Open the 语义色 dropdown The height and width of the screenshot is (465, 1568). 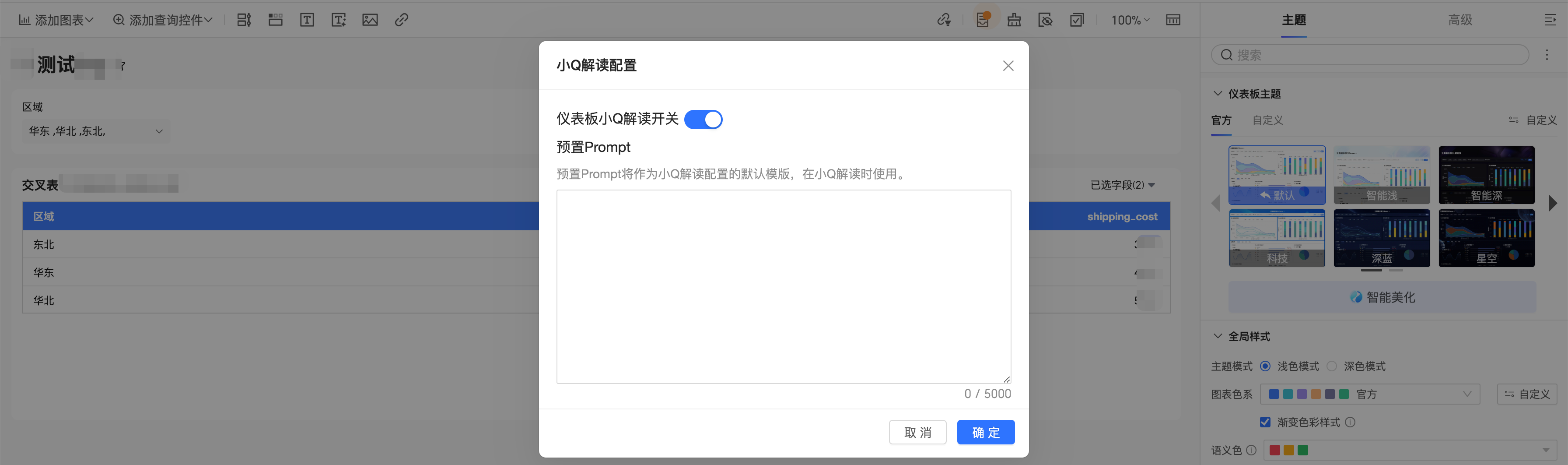pyautogui.click(x=1410, y=451)
